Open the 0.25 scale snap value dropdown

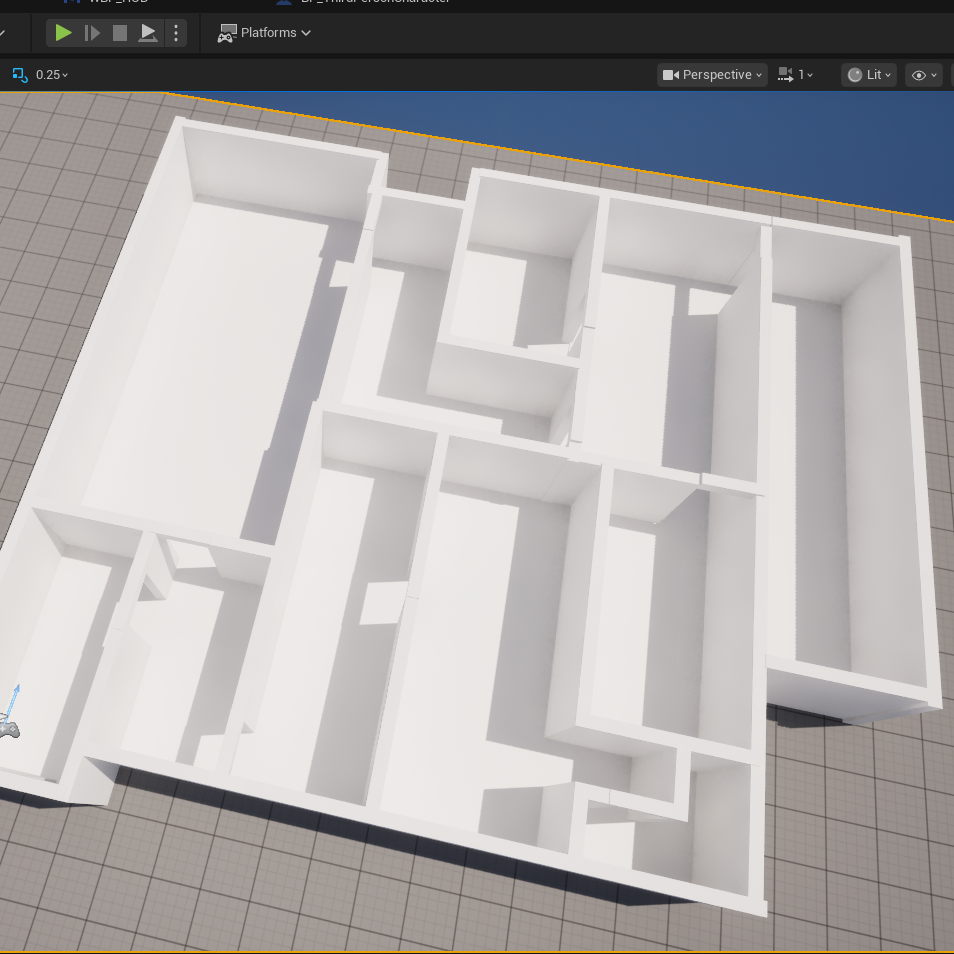coord(52,75)
